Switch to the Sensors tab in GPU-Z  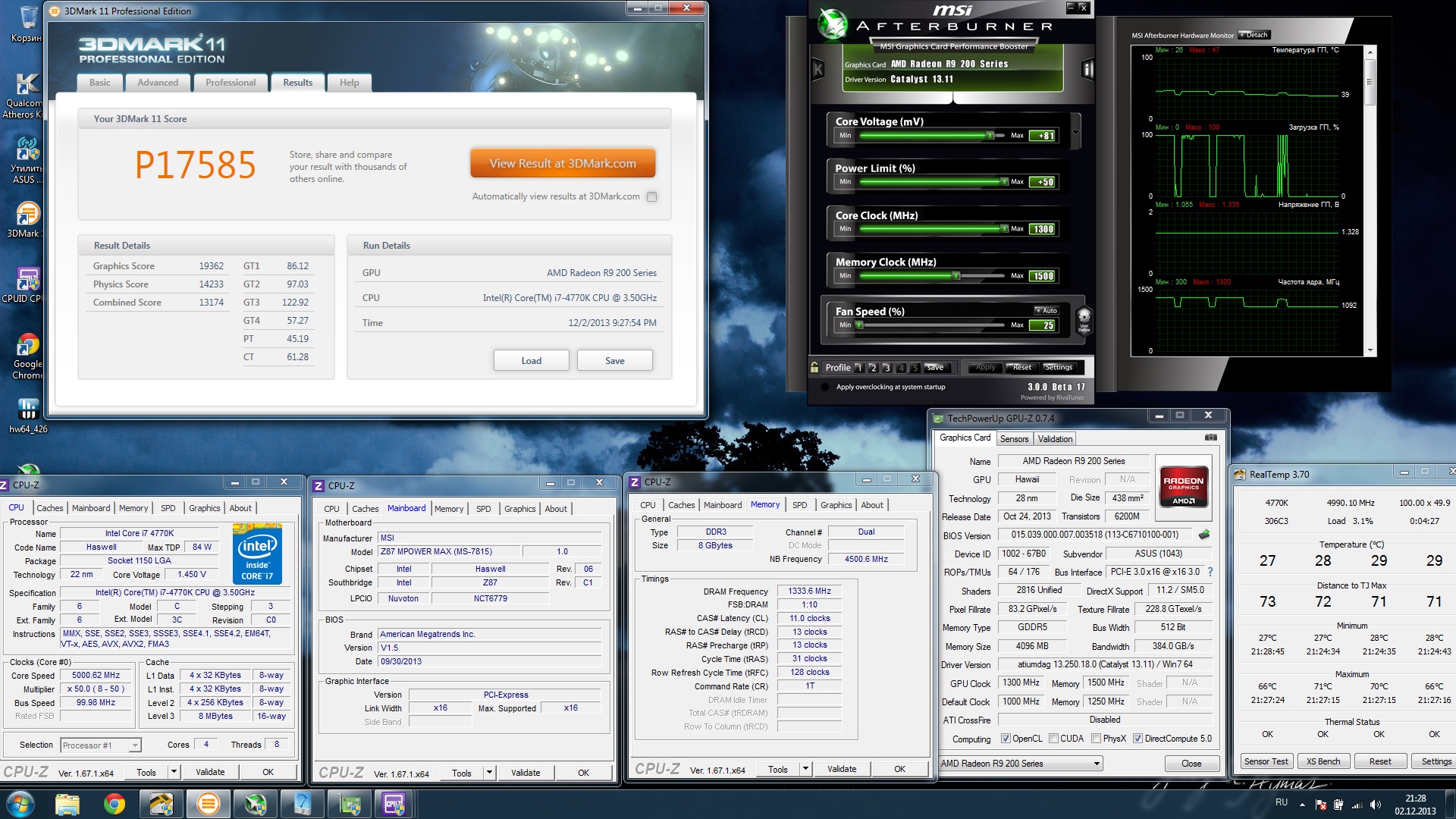[x=1014, y=439]
